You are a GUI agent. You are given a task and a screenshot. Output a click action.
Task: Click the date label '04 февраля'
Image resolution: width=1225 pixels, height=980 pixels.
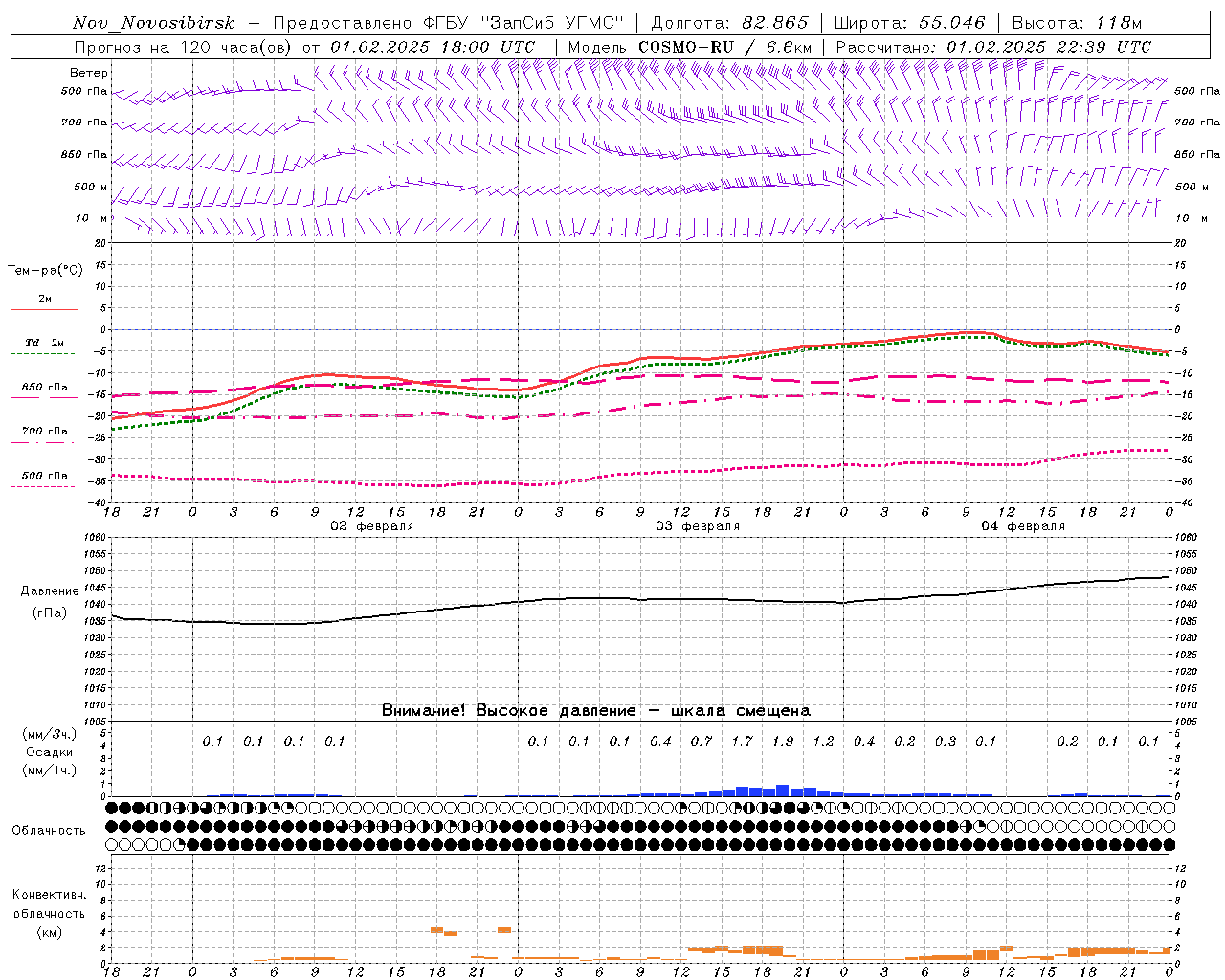pos(1023,526)
